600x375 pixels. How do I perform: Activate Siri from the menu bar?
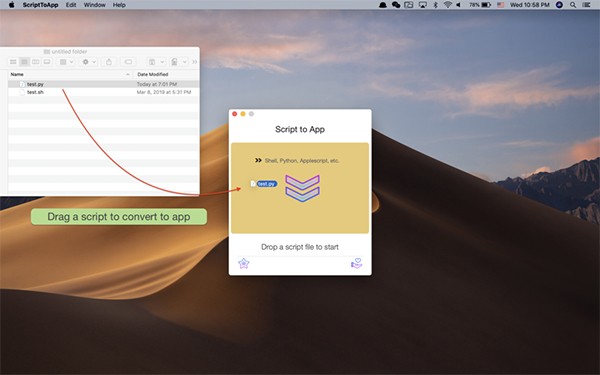(559, 5)
